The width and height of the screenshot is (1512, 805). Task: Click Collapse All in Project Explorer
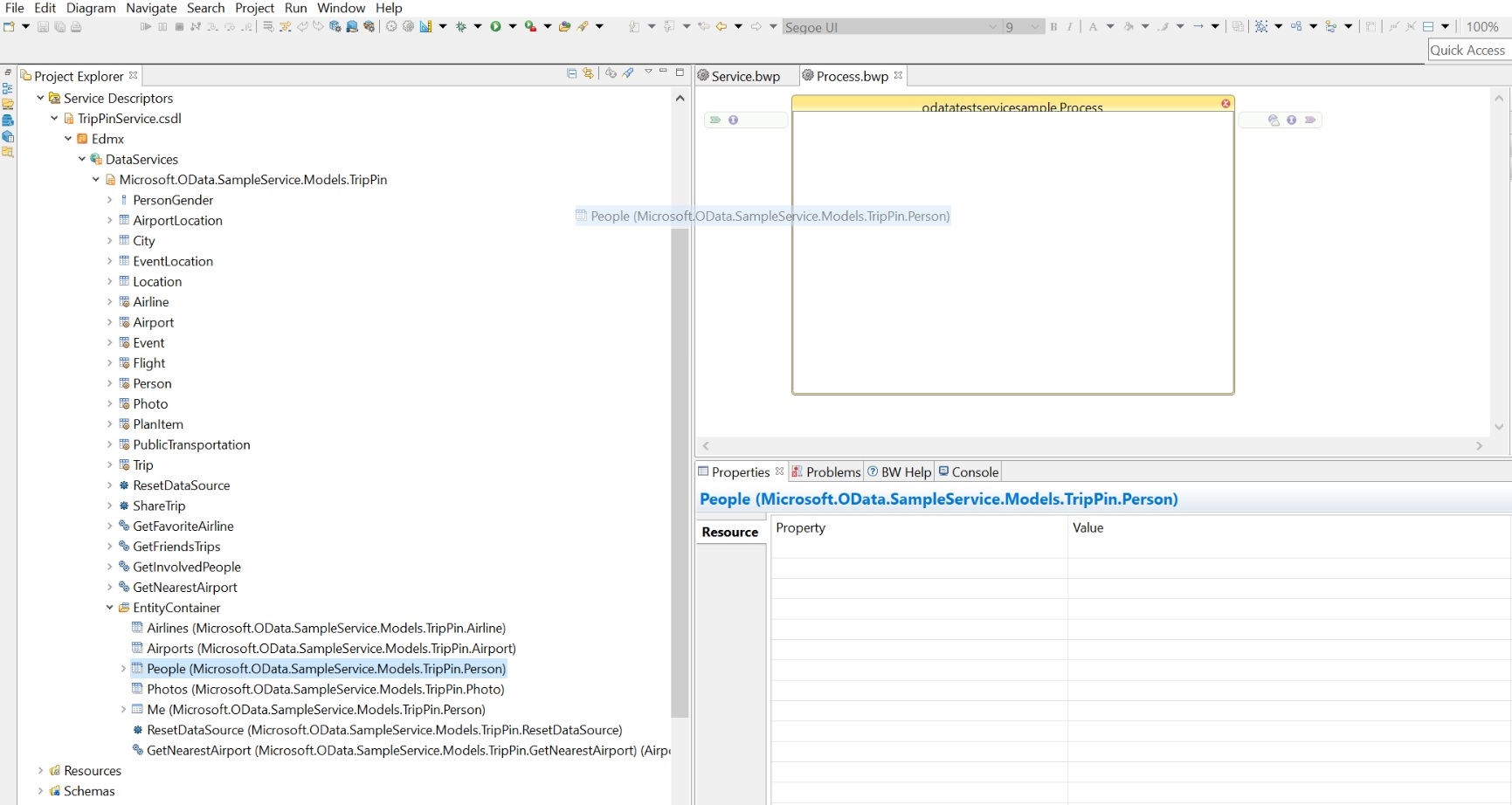click(x=571, y=73)
